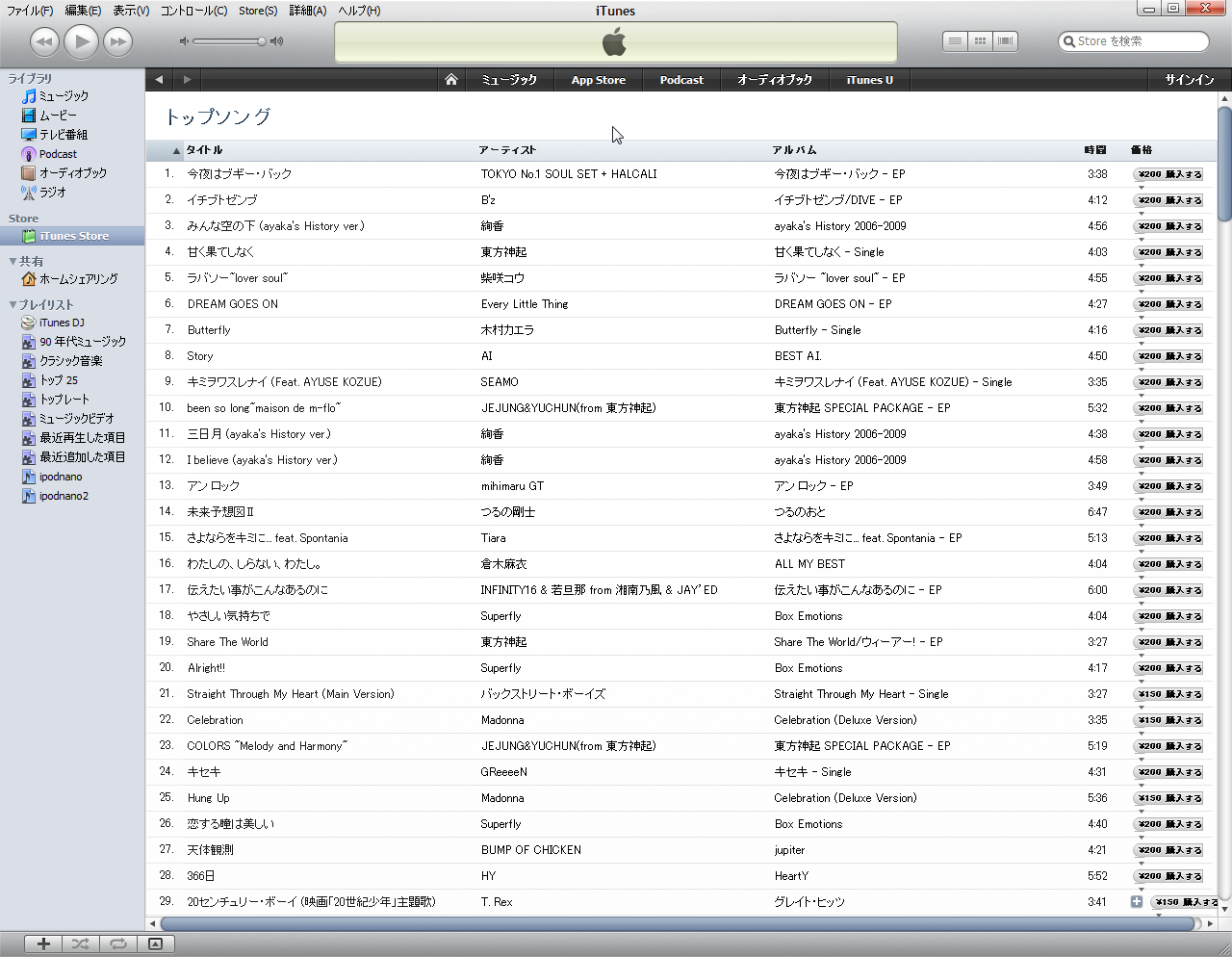
Task: Open dropdown arrow under Story buy button
Action: [x=1142, y=369]
